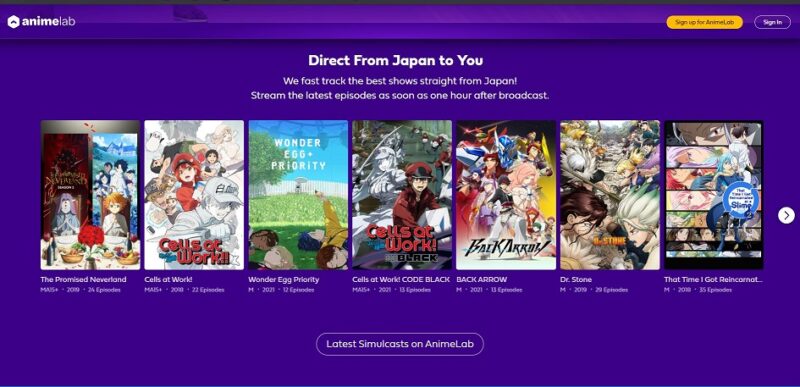The width and height of the screenshot is (800, 387).
Task: Click the Dr. Stone title link
Action: point(577,279)
